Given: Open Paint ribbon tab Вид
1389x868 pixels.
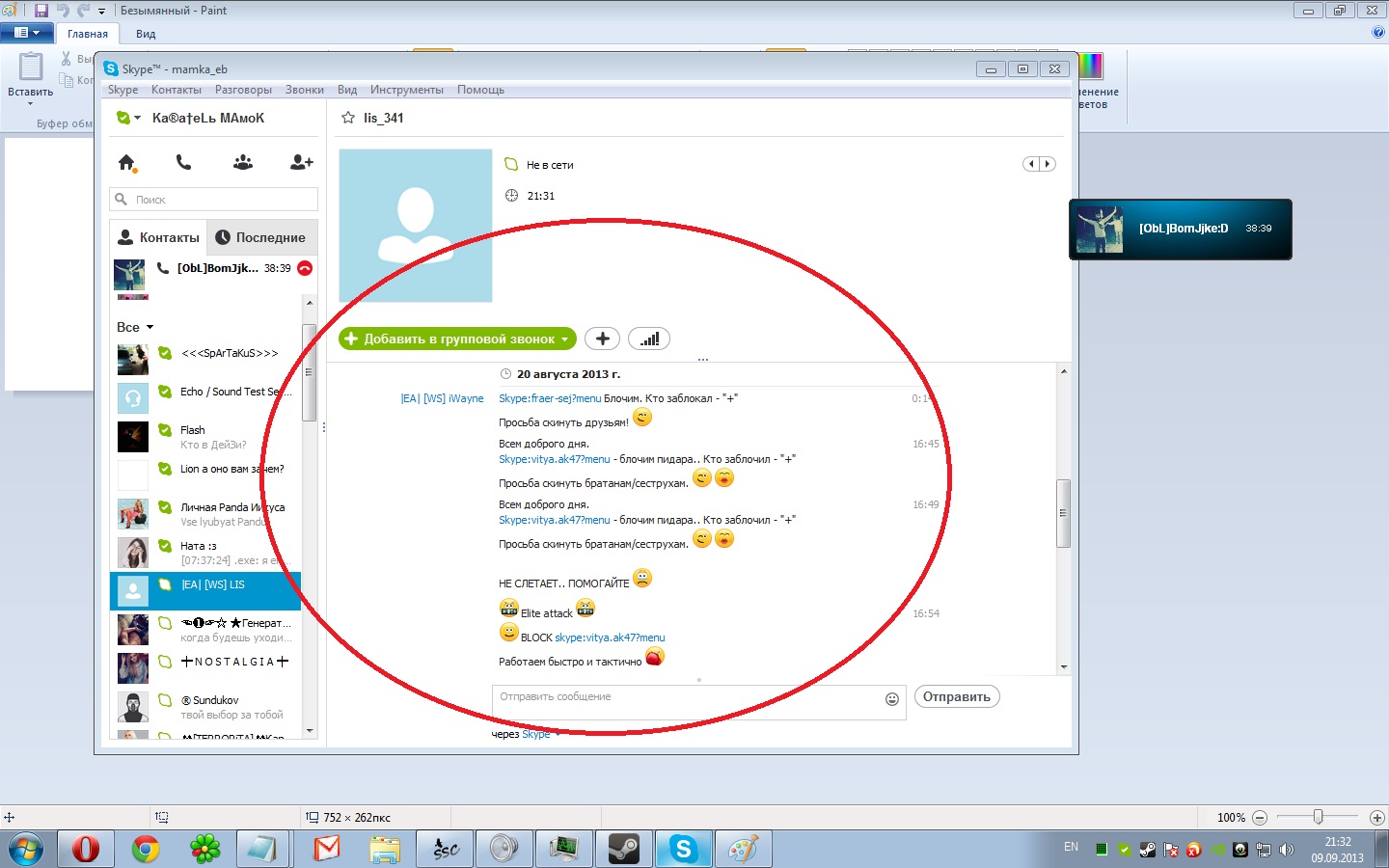Looking at the screenshot, I should [x=146, y=34].
